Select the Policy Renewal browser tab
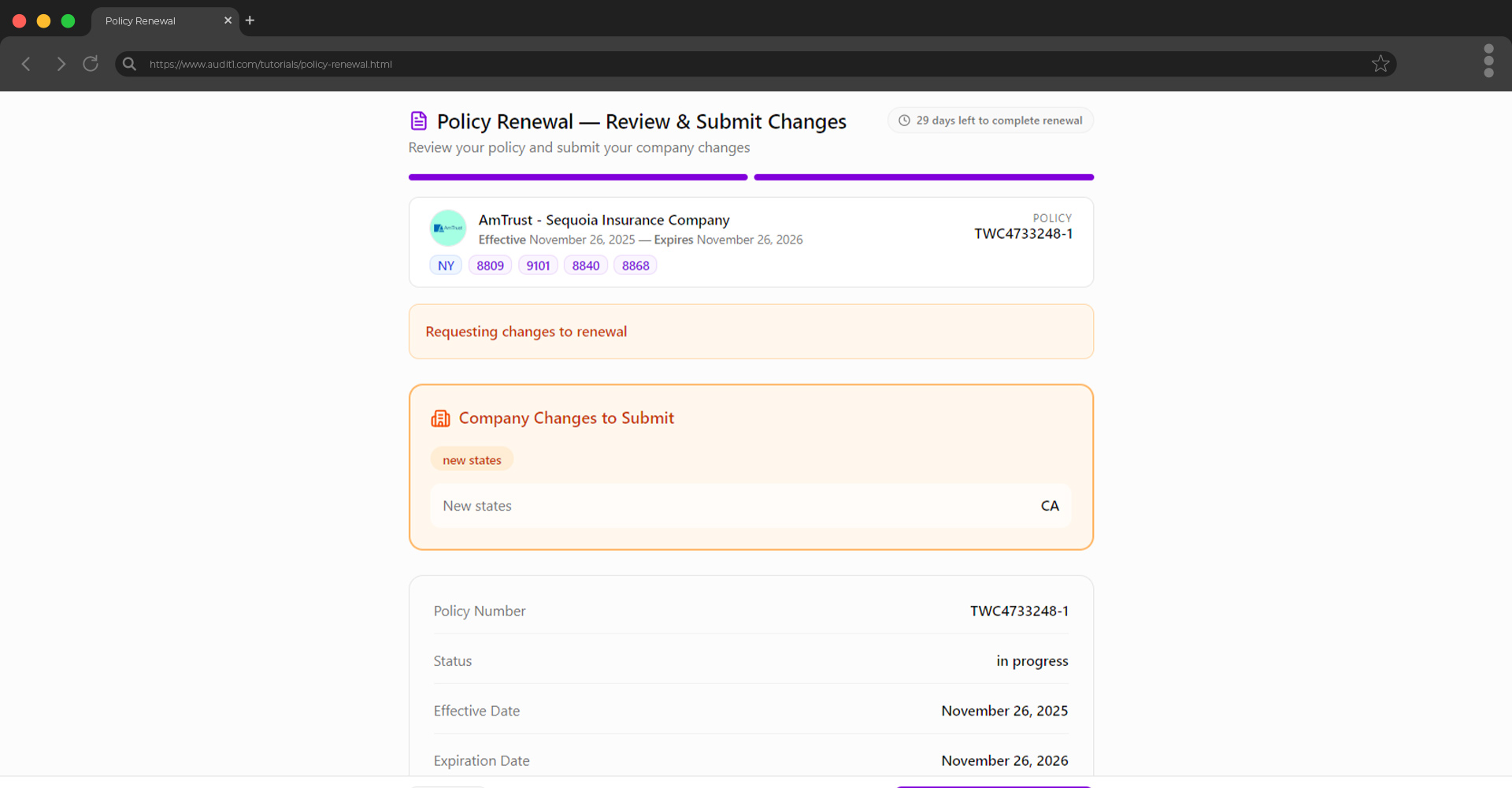The height and width of the screenshot is (788, 1512). [x=154, y=20]
